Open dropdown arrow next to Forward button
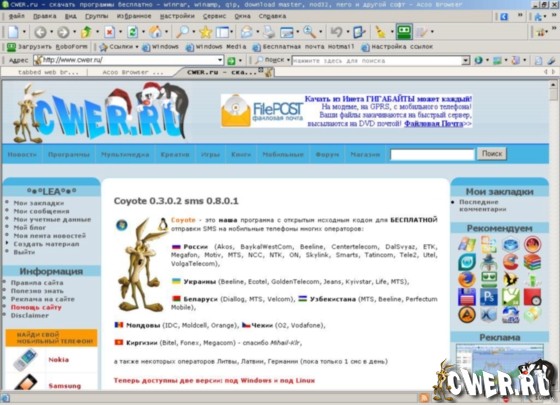Image resolution: width=560 pixels, height=405 pixels. pos(74,32)
